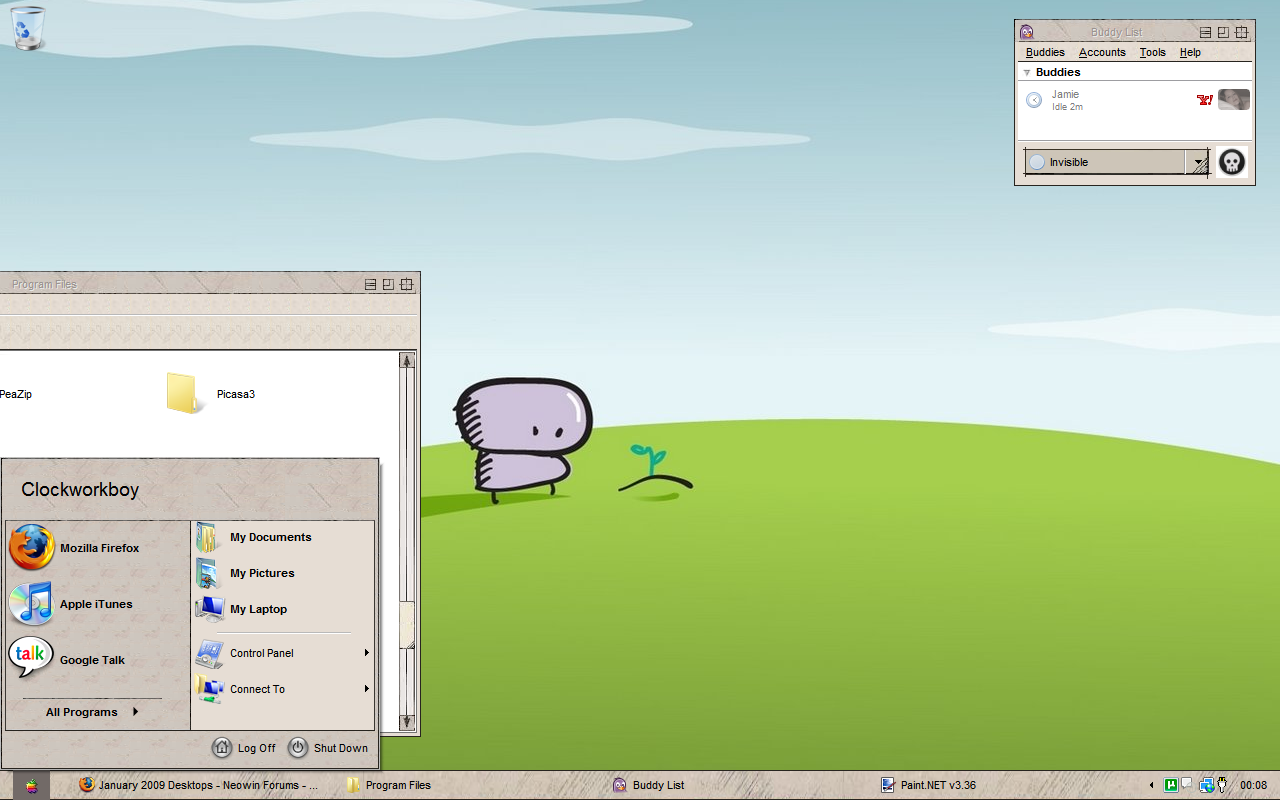The image size is (1280, 800).
Task: Collapse the Buddies group triangle
Action: point(1026,73)
